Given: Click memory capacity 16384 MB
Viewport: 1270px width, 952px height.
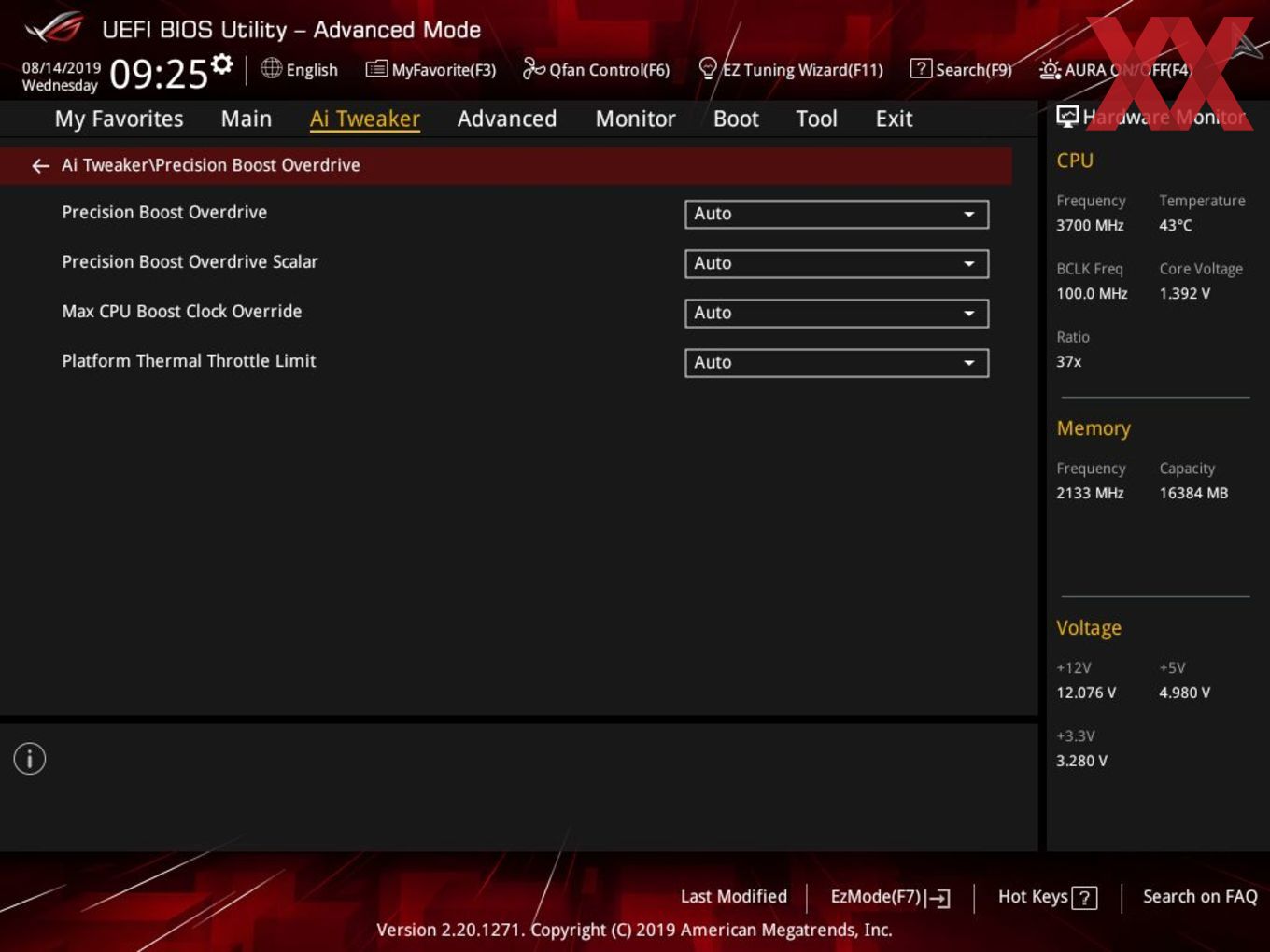Looking at the screenshot, I should 1193,493.
